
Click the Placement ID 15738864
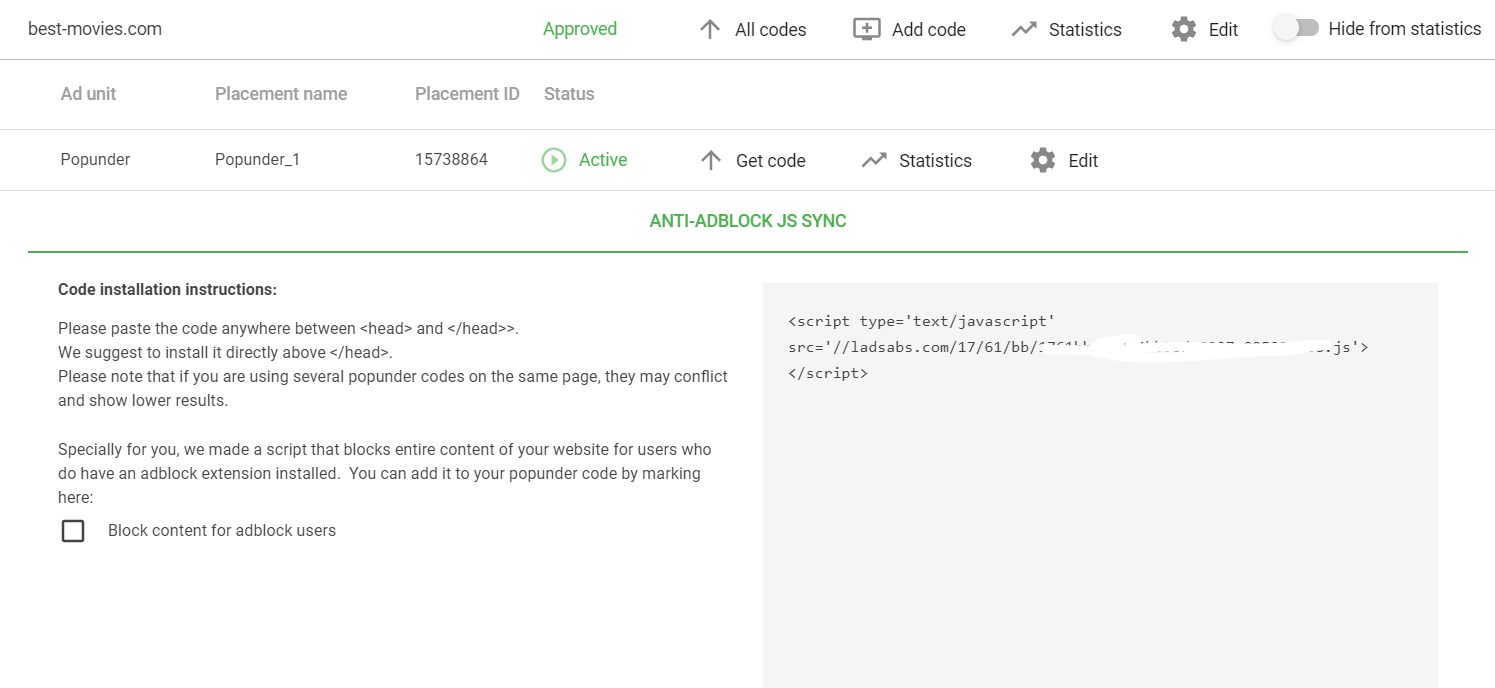pos(452,159)
